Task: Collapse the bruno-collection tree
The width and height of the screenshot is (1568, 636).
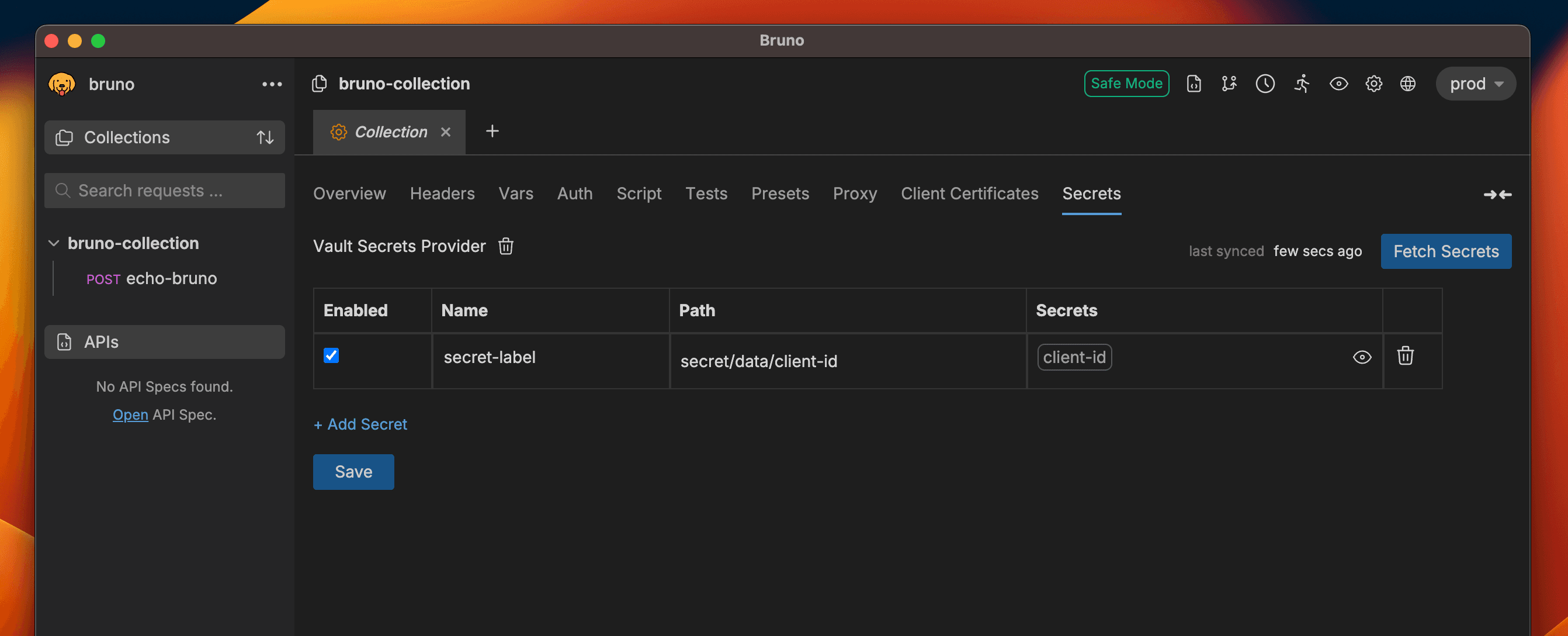Action: 54,243
